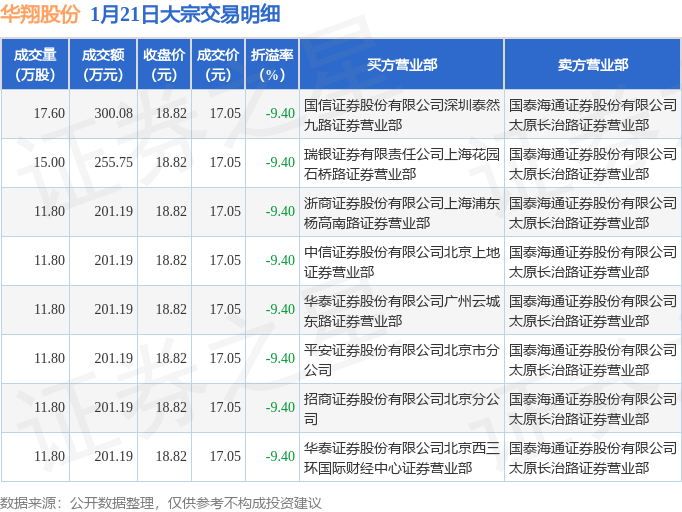Click buyer 浙商证券上海浦东杨高南路证券营业部
The height and width of the screenshot is (512, 682).
pos(401,213)
